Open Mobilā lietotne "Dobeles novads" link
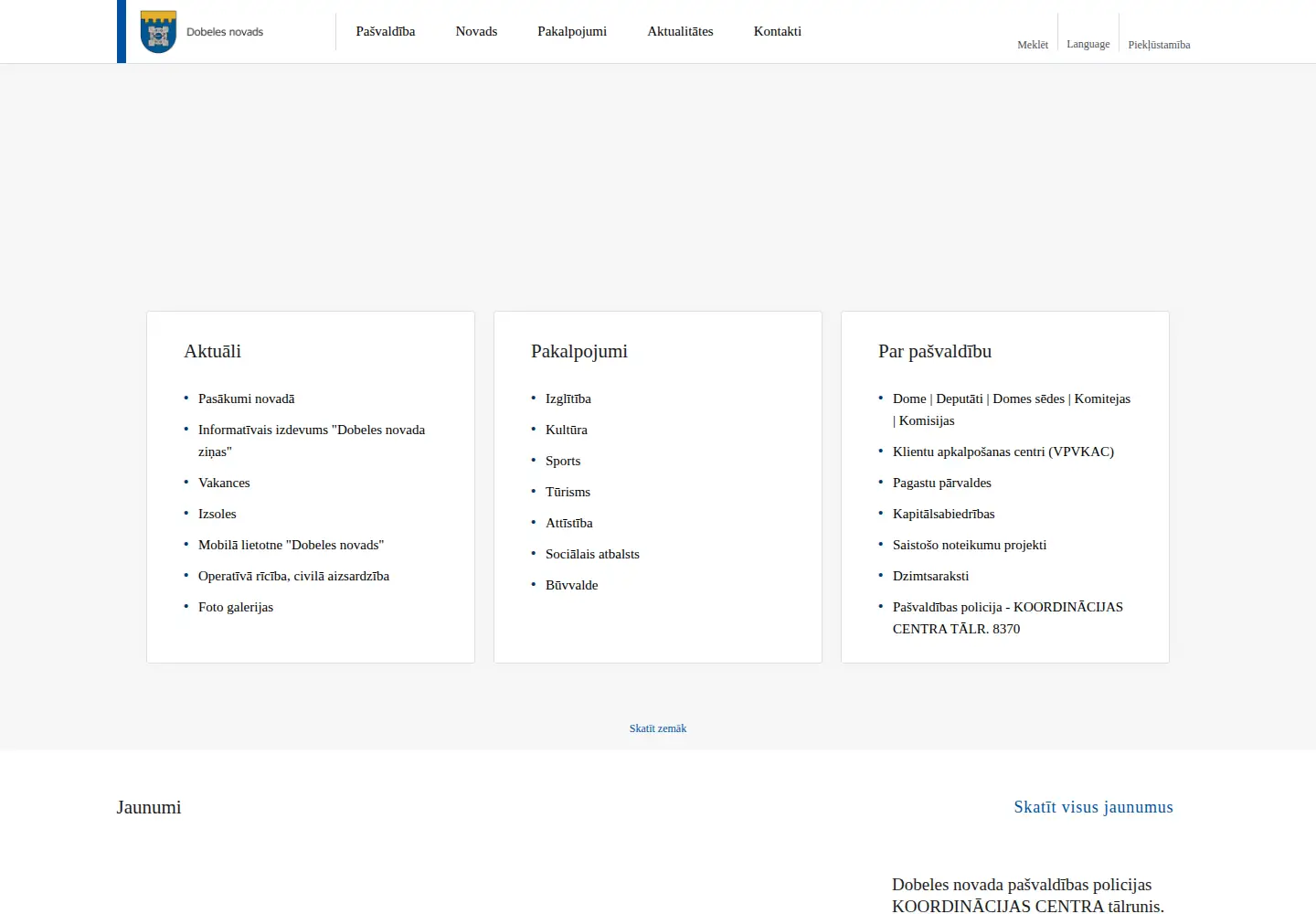Viewport: 1316px width, 914px height. pyautogui.click(x=291, y=545)
